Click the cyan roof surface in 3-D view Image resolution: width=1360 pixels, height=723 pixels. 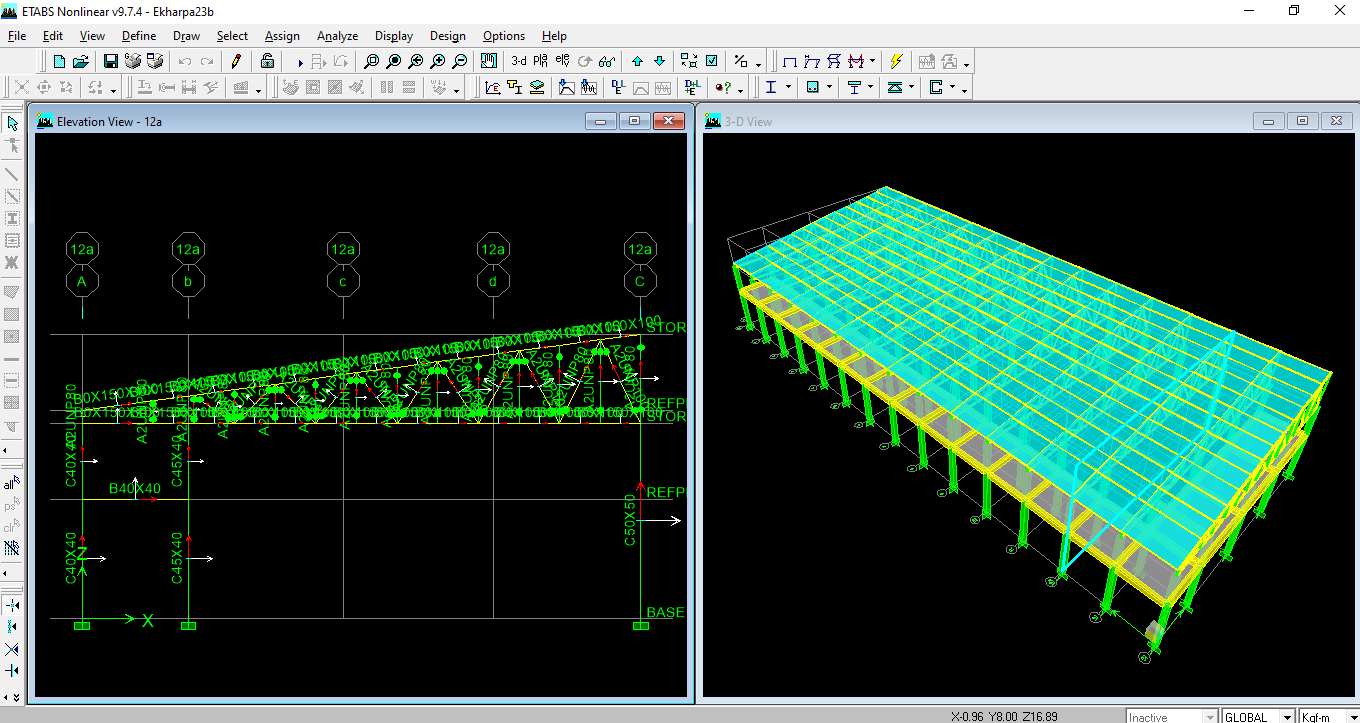pos(1000,300)
